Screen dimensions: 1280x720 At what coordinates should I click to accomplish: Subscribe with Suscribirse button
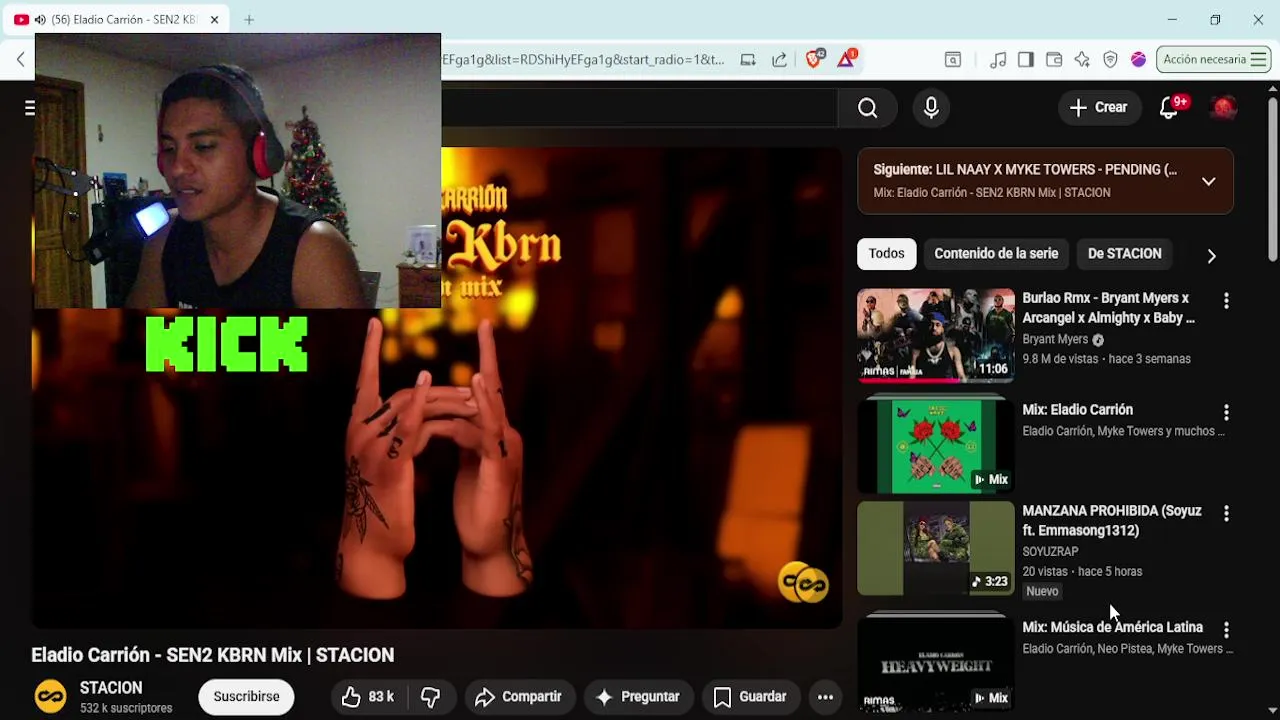pos(246,696)
